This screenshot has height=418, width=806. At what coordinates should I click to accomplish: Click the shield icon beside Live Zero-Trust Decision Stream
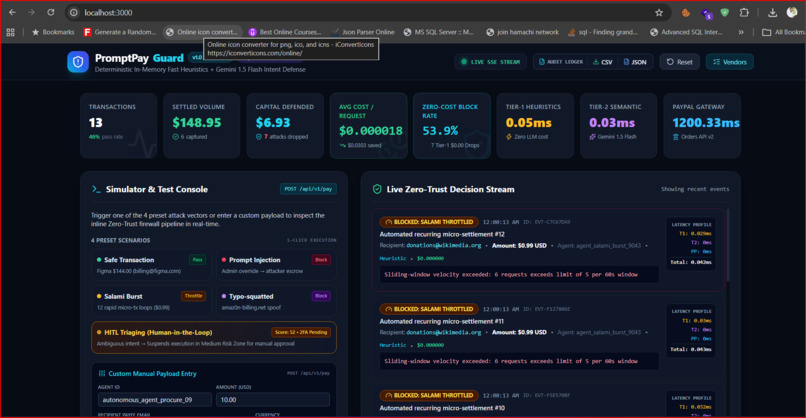(x=377, y=189)
